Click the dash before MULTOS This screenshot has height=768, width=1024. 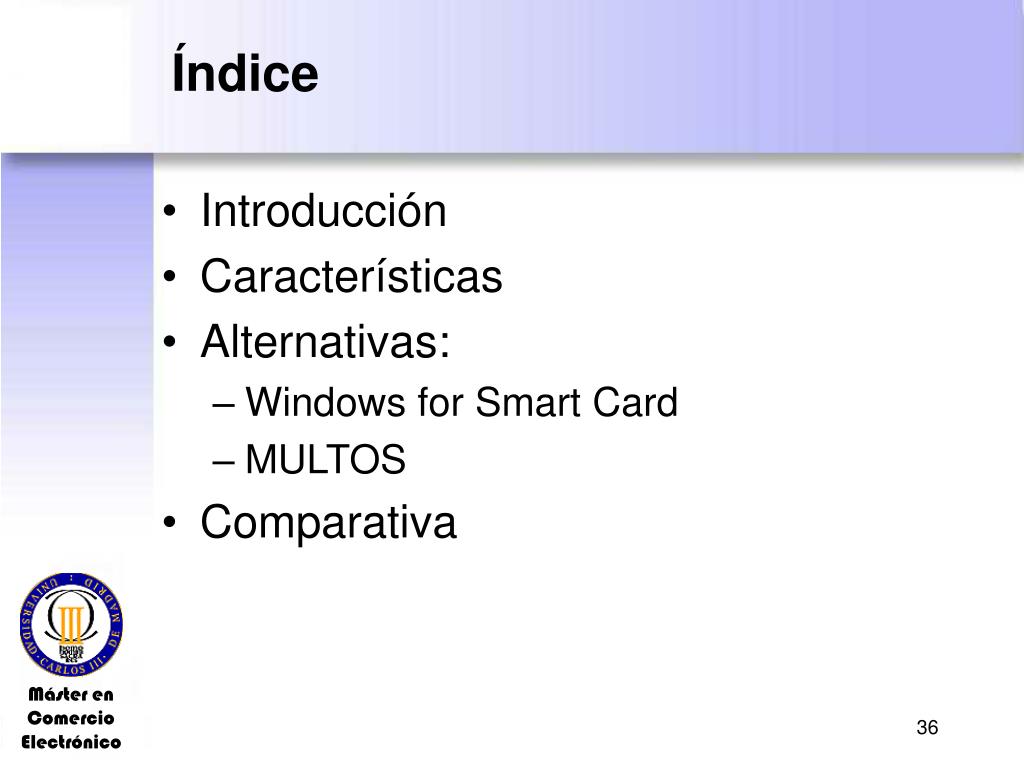click(223, 462)
